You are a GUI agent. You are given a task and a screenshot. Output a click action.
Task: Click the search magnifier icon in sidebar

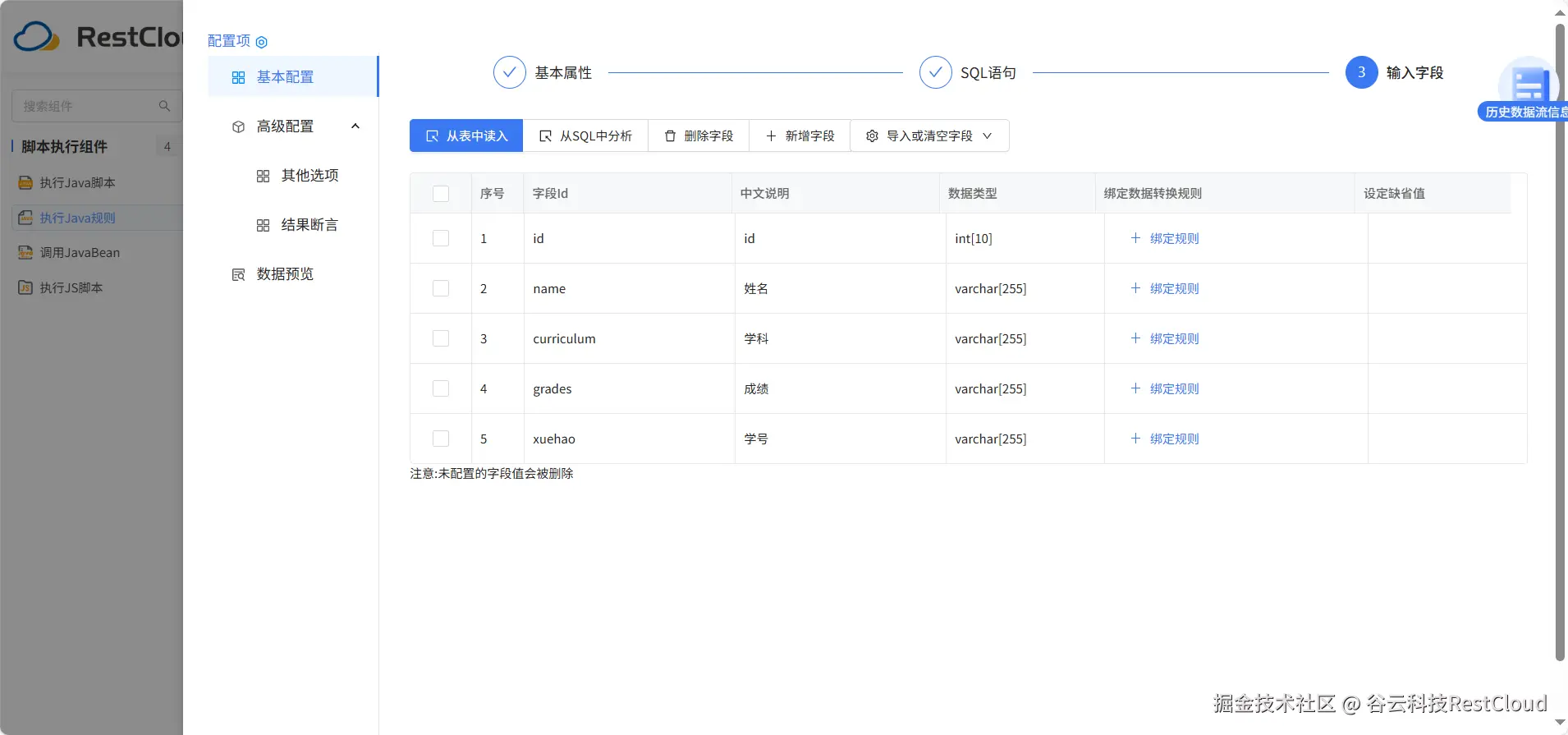tap(164, 106)
